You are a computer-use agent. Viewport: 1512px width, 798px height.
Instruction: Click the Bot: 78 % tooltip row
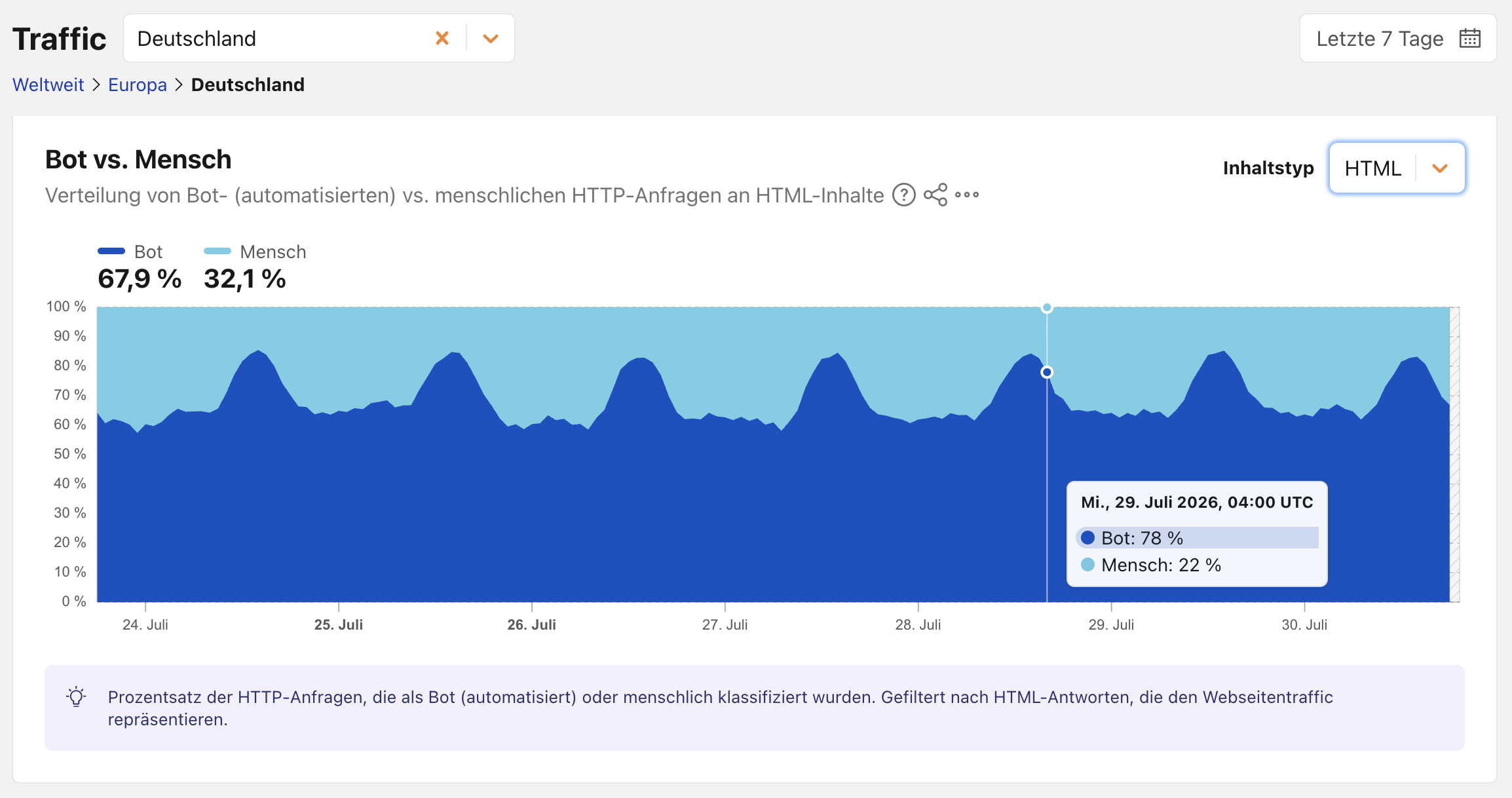pos(1197,538)
